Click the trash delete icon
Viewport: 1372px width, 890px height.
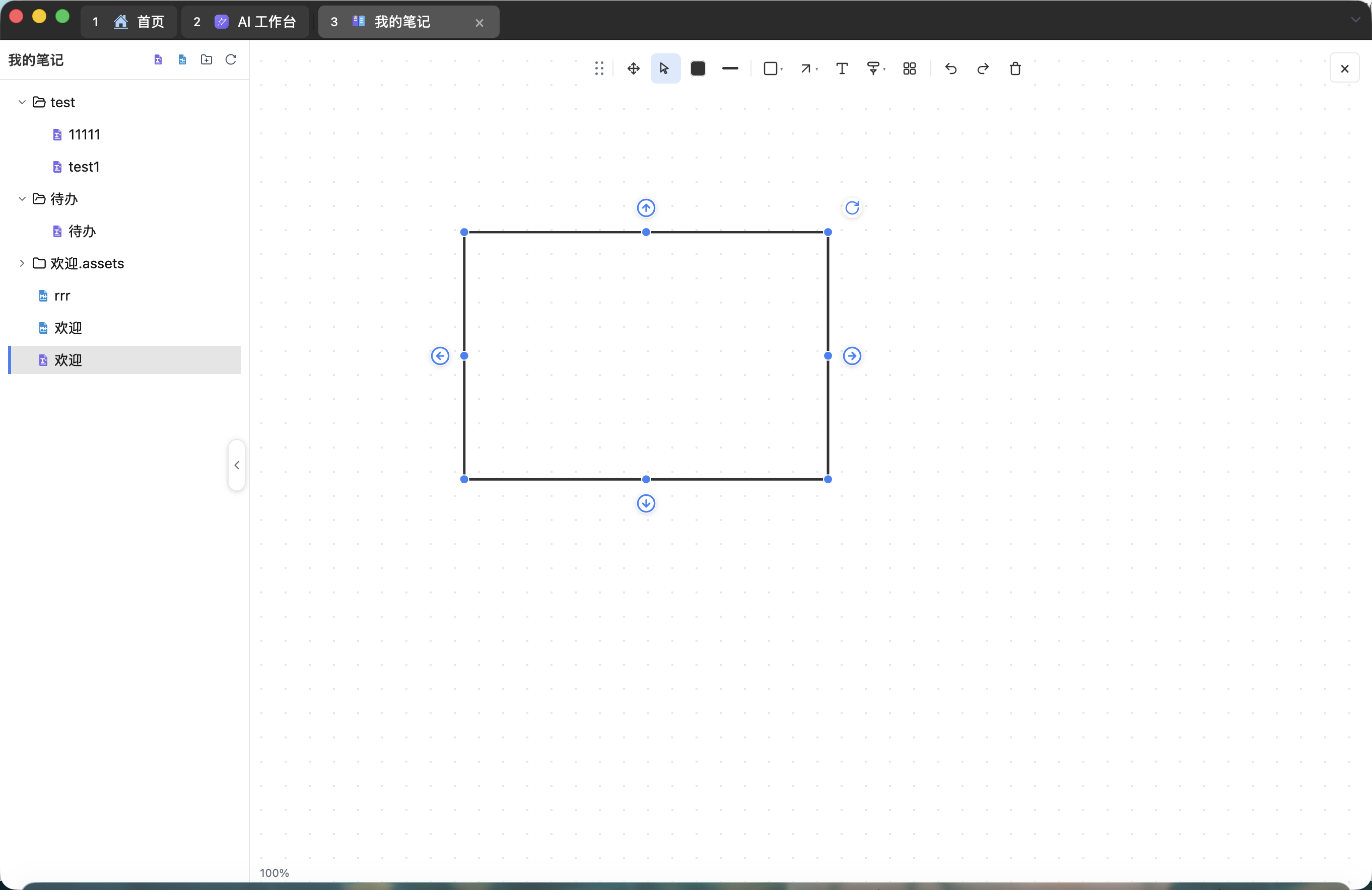click(1015, 68)
